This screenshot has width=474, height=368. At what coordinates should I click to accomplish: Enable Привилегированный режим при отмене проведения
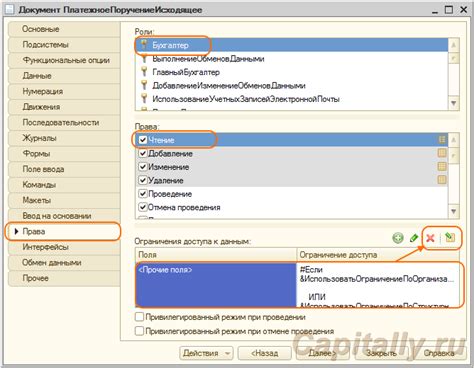[x=139, y=331]
